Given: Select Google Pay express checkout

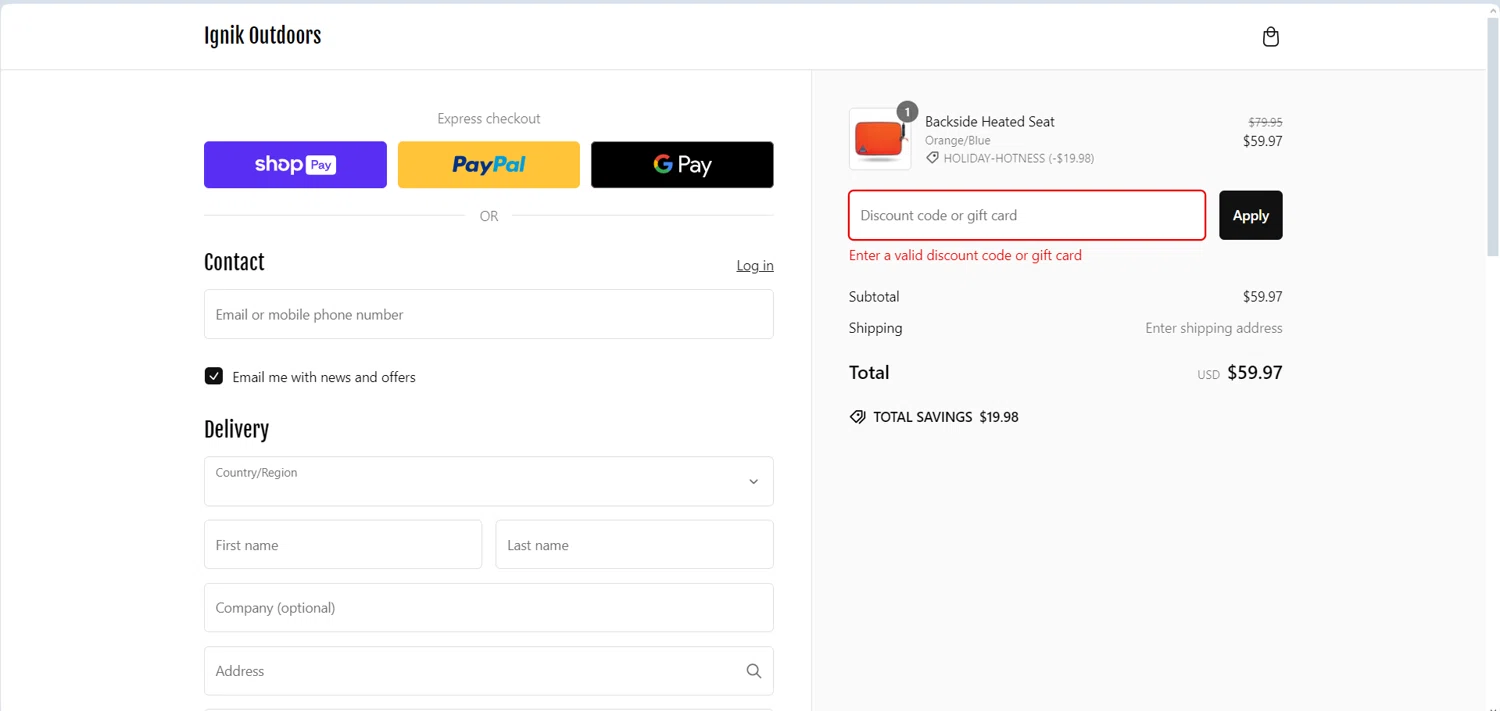Looking at the screenshot, I should (x=682, y=165).
